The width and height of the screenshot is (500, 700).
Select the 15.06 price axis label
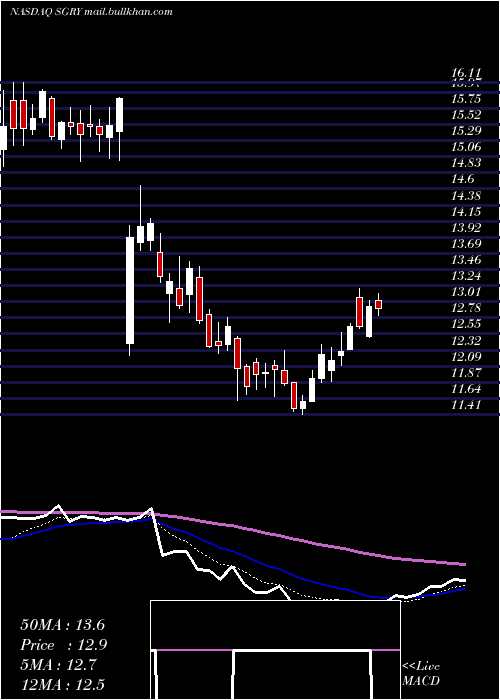(x=466, y=147)
